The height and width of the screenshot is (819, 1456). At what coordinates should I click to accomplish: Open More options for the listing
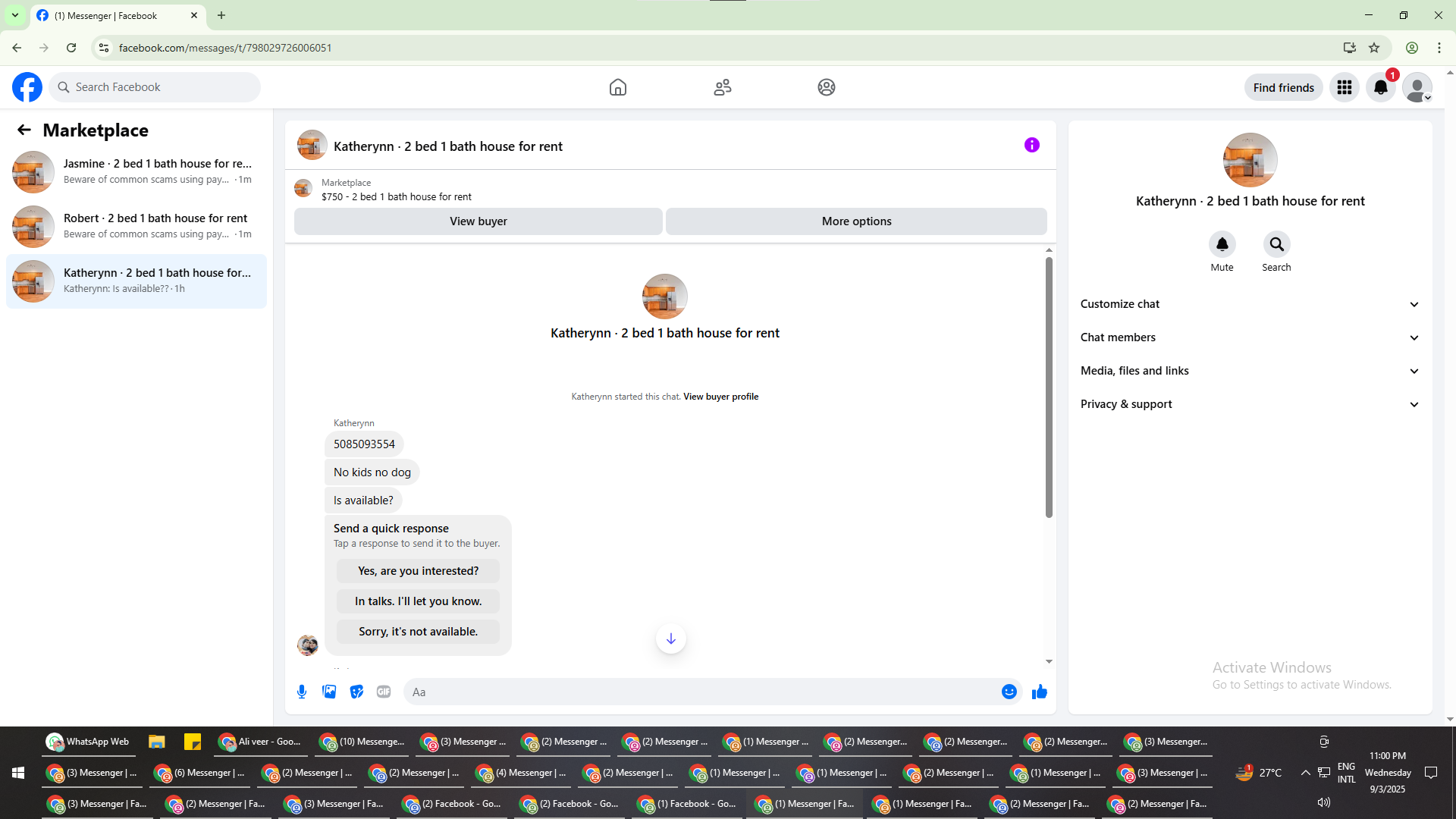tap(857, 221)
